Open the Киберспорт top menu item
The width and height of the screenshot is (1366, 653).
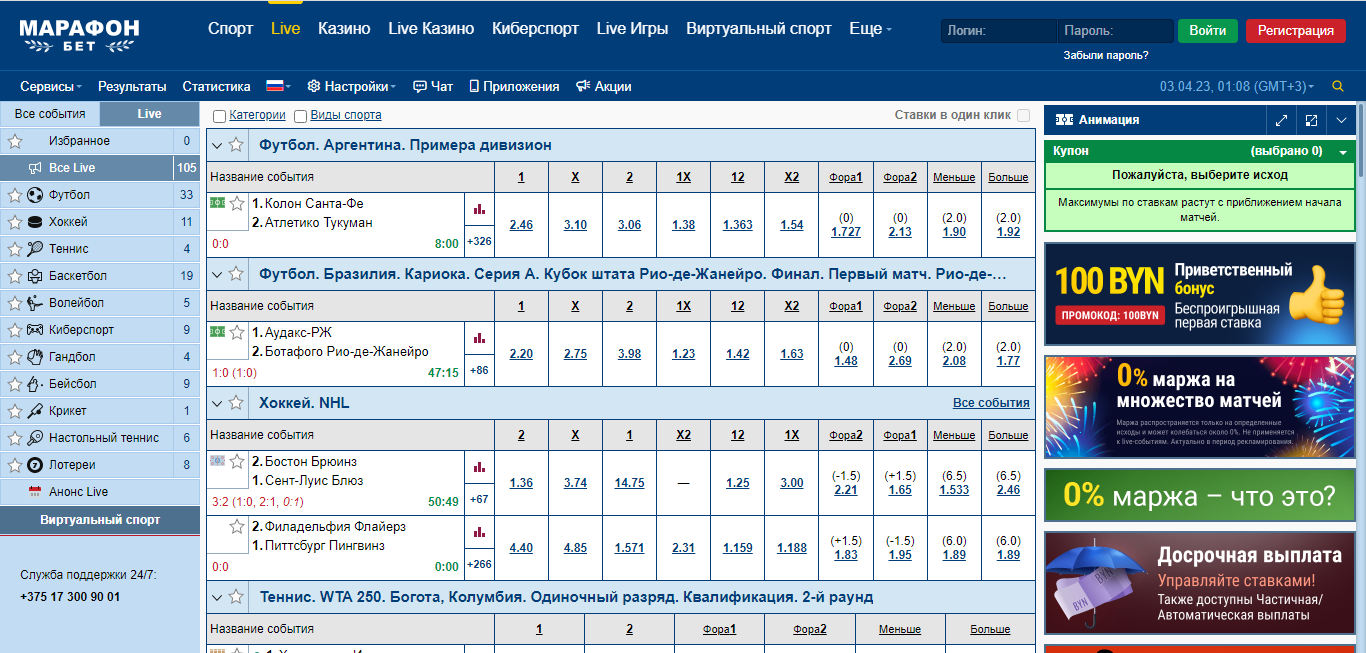click(535, 29)
